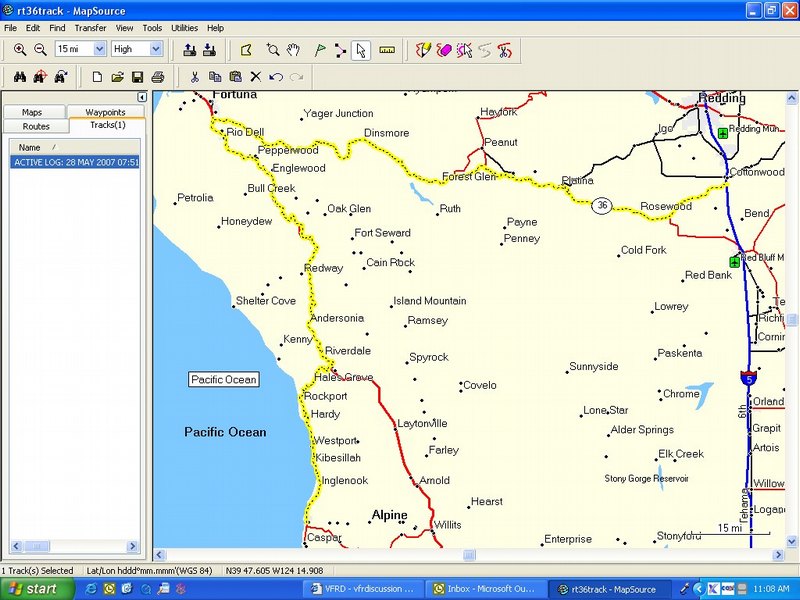Viewport: 800px width, 600px height.
Task: Open the Find Places binoculars icon
Action: click(x=19, y=76)
